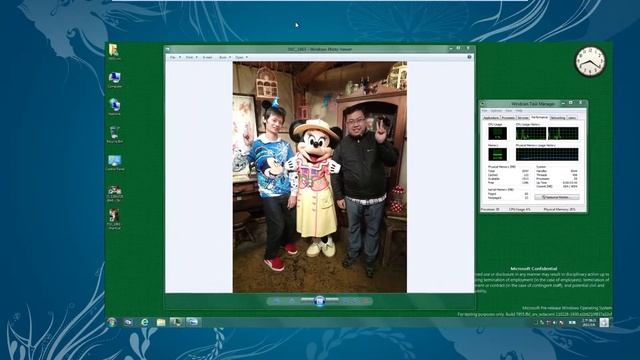Open the folder icon atop the desktop
Screen dimensions: 640x360
[114, 52]
